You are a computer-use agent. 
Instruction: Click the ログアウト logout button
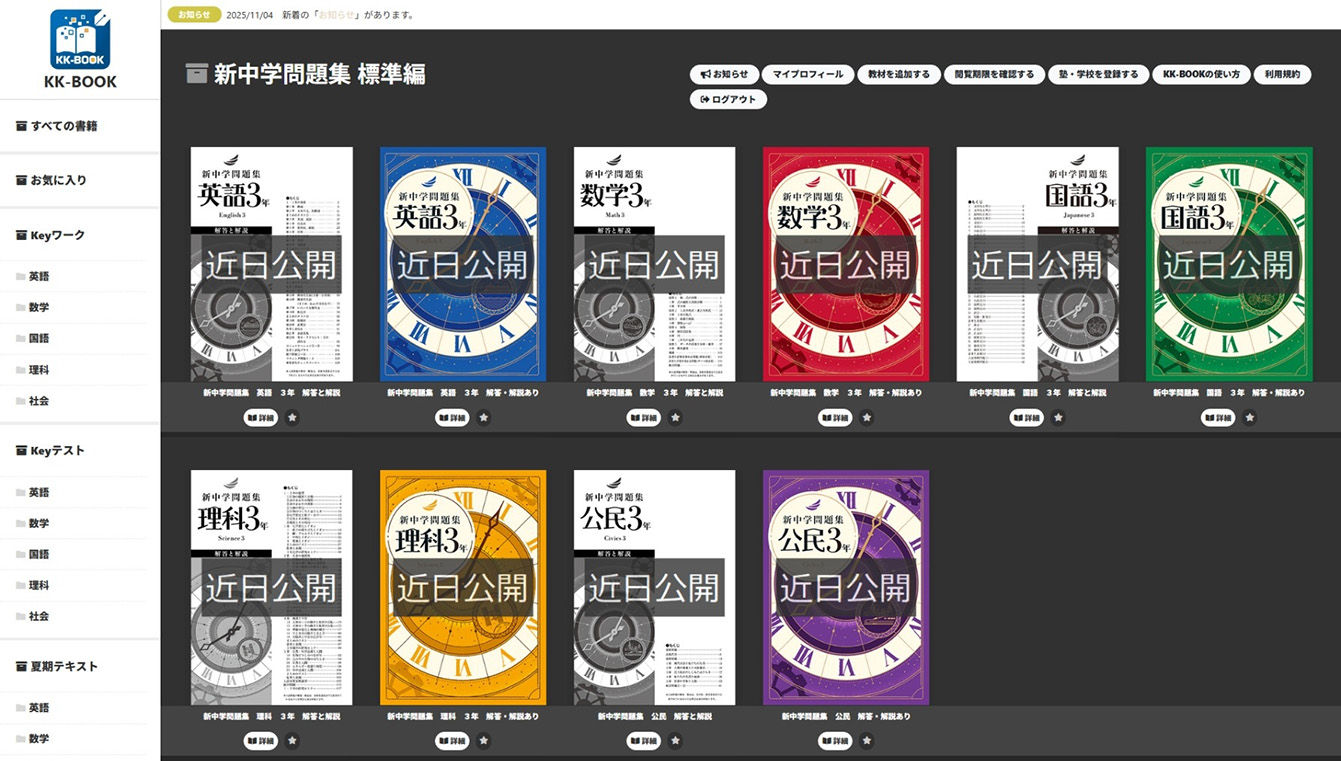[x=729, y=99]
